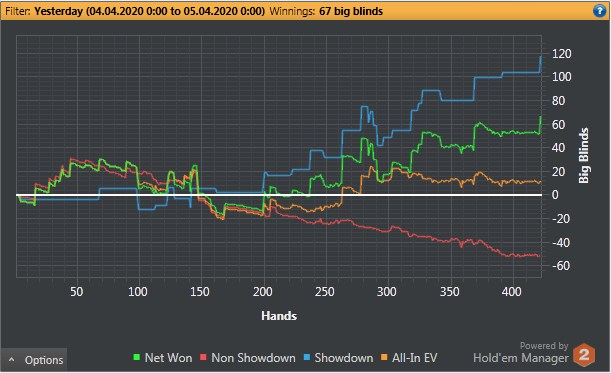Click the Filter date range text
This screenshot has width=611, height=373.
(149, 11)
